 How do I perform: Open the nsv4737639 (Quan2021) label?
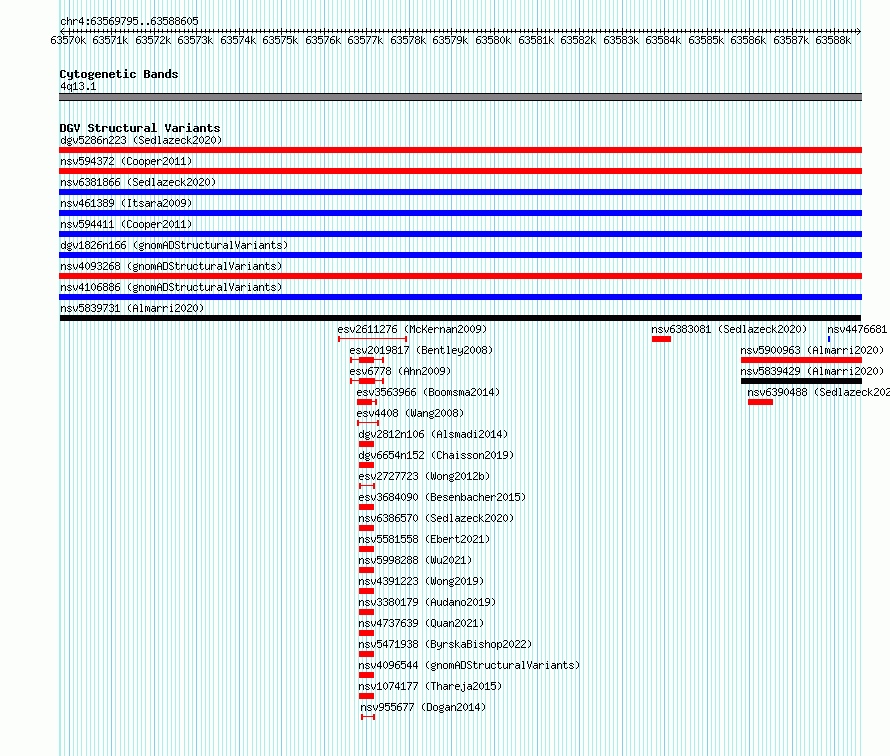[x=421, y=623]
